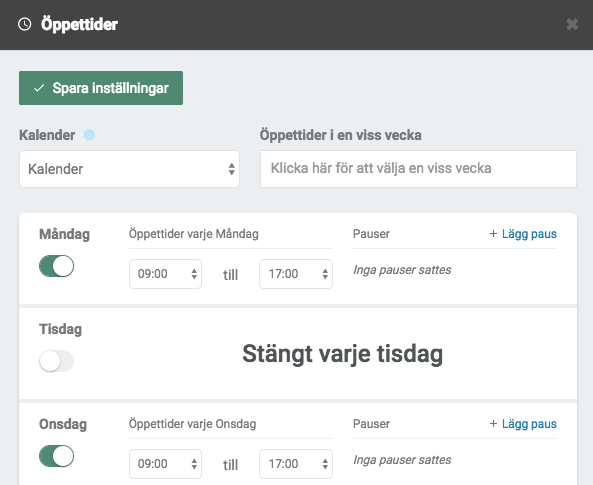Open Onsdag start time 09:00 dropdown
The height and width of the screenshot is (485, 593).
[165, 464]
